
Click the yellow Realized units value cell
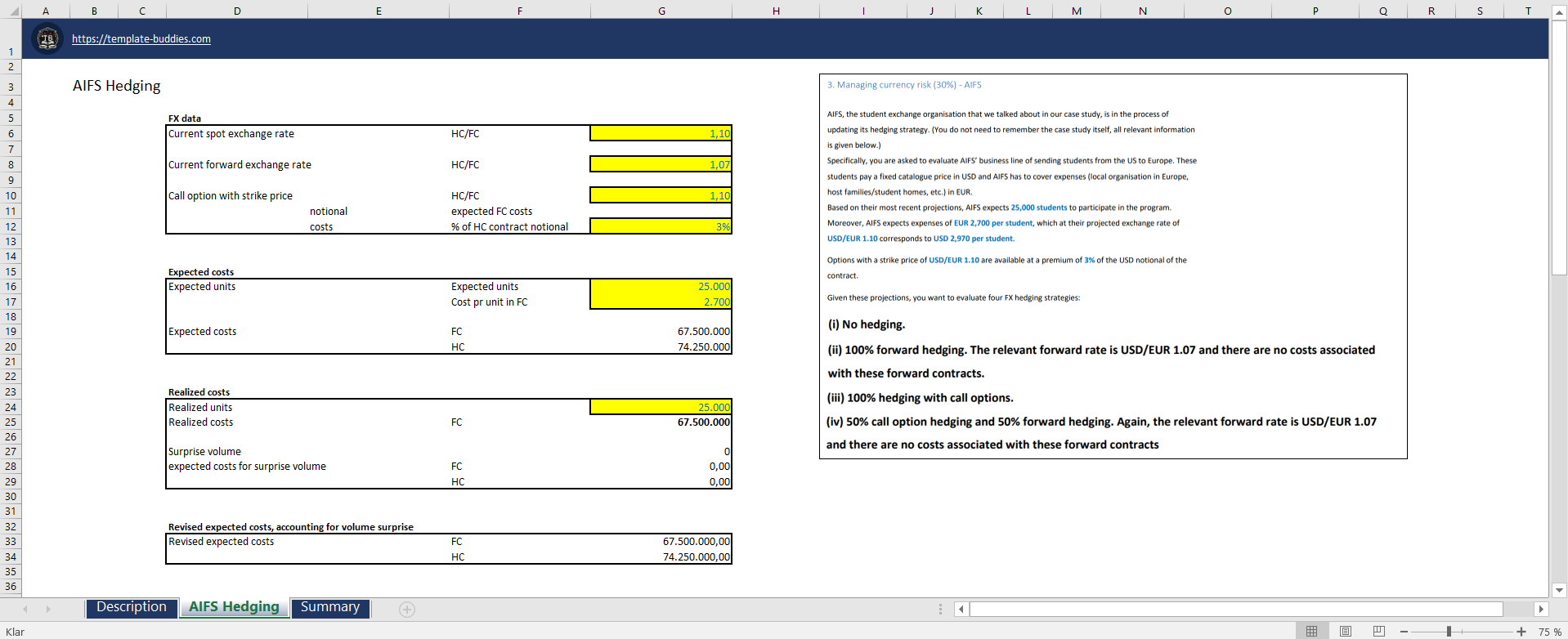coord(661,407)
